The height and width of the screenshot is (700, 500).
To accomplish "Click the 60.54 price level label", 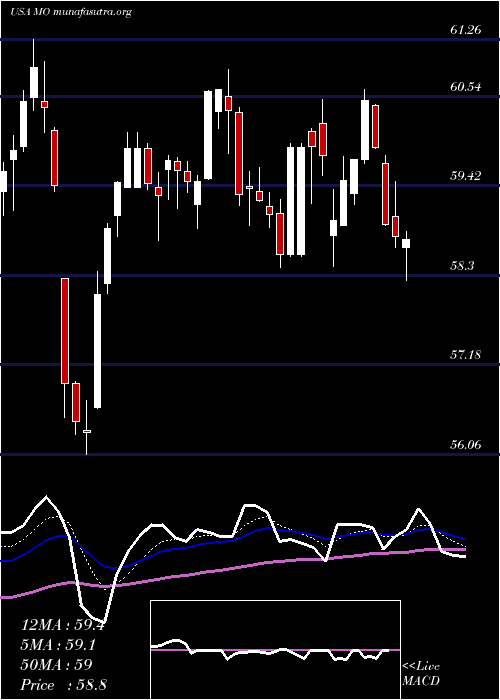I will click(x=466, y=87).
